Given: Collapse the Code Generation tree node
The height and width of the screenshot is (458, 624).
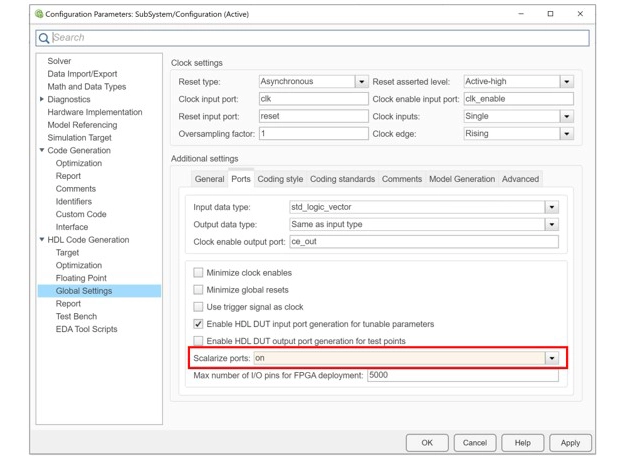Looking at the screenshot, I should [x=42, y=151].
